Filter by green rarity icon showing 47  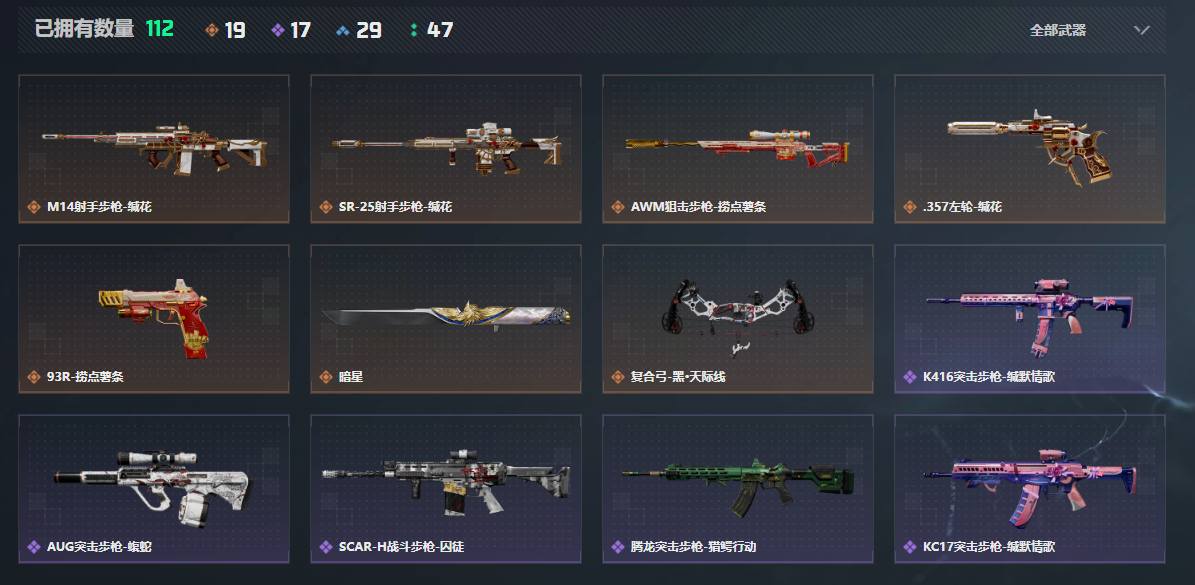point(414,30)
